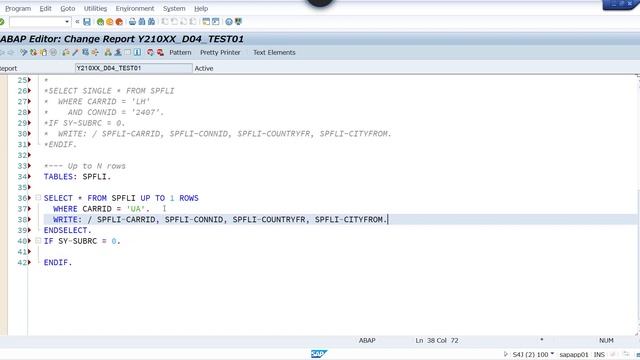640x360 pixels.
Task: Run the syntax Check icon
Action: click(66, 52)
